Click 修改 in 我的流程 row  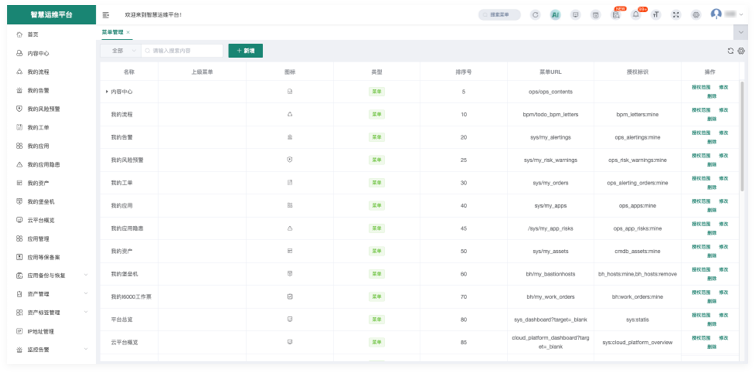tap(723, 110)
